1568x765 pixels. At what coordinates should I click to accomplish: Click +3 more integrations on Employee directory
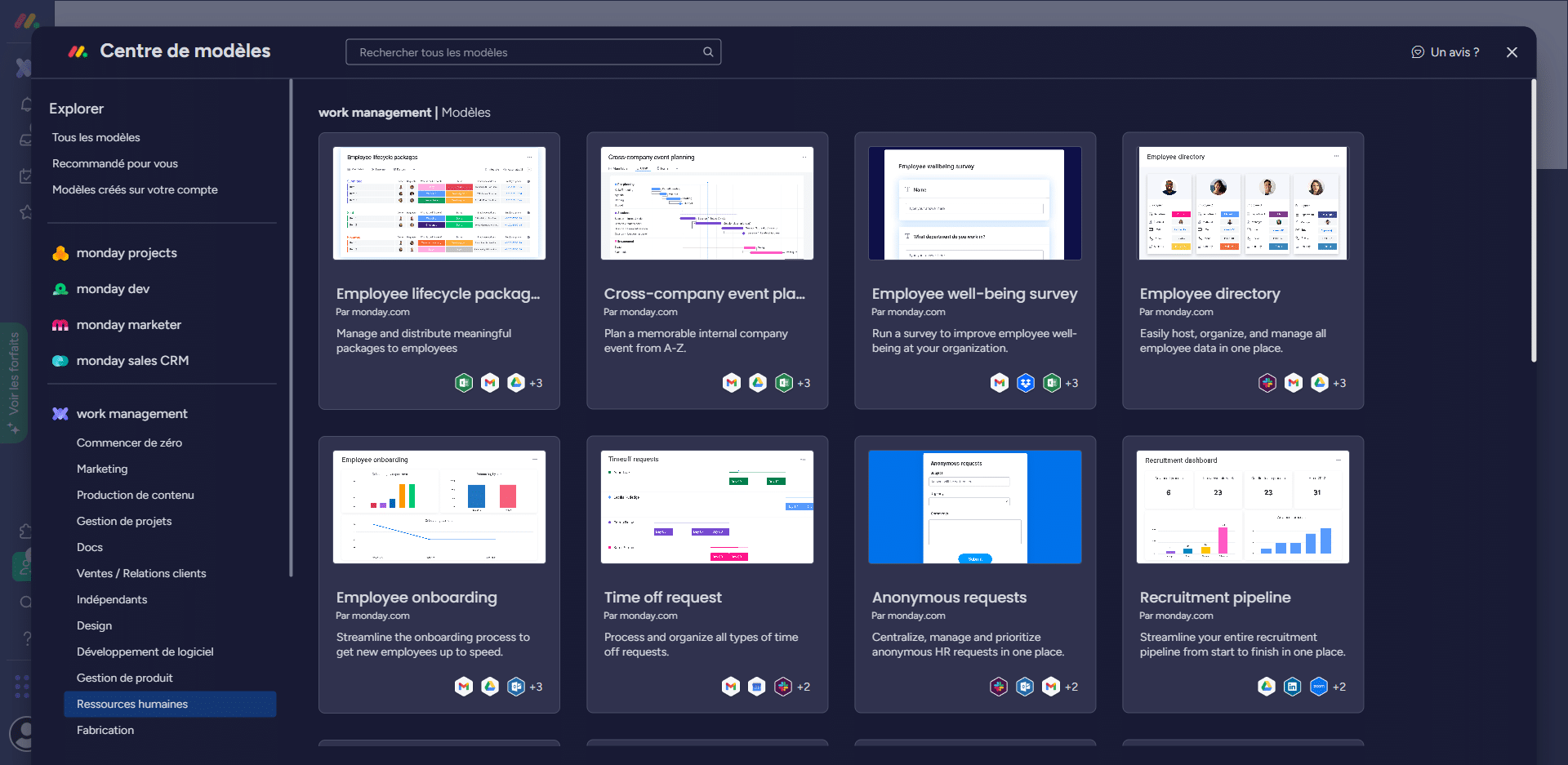(1339, 383)
